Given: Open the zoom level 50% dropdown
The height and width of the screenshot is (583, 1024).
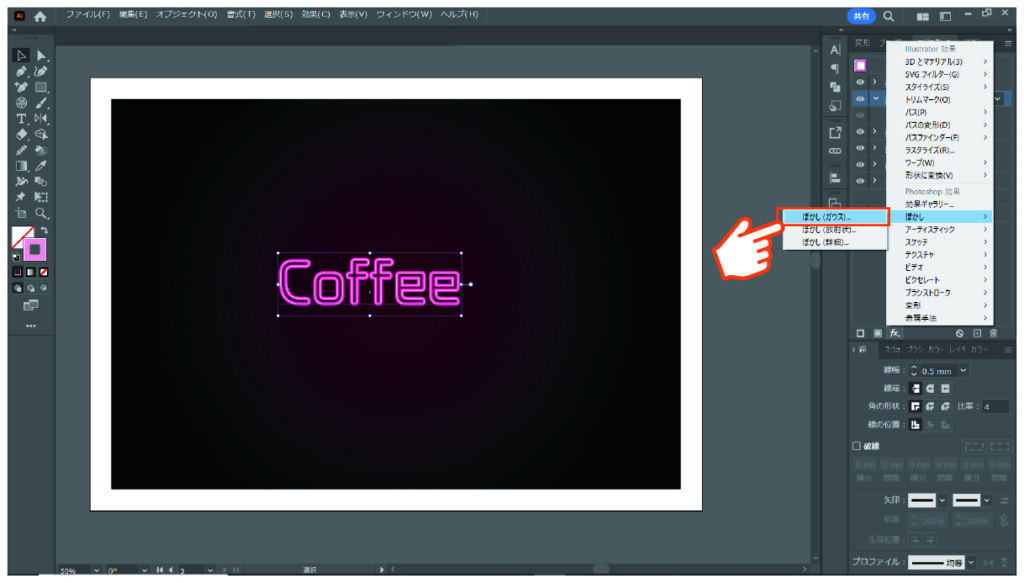Looking at the screenshot, I should [96, 571].
